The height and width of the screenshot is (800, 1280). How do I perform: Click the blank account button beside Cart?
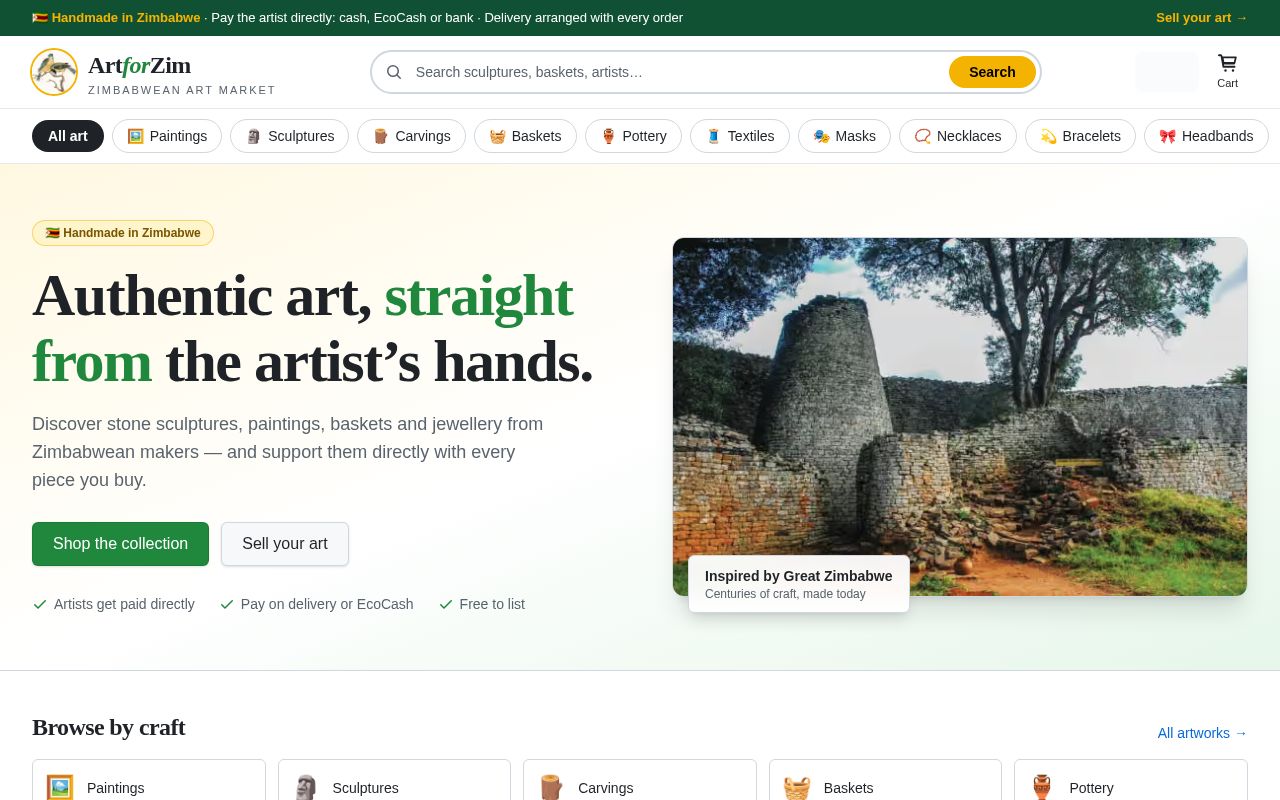(x=1167, y=72)
